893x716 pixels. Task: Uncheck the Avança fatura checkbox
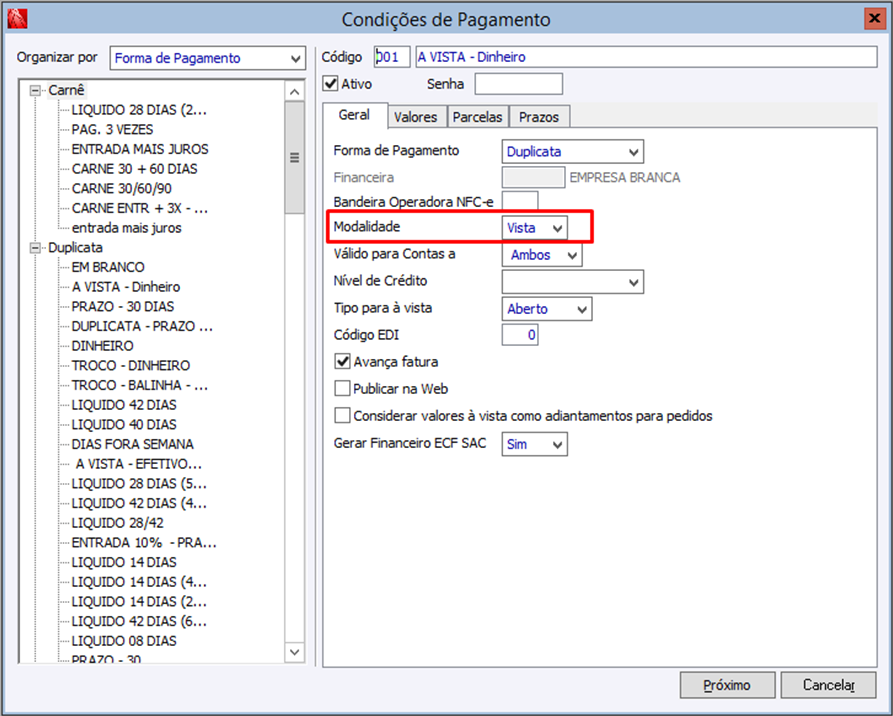[343, 362]
